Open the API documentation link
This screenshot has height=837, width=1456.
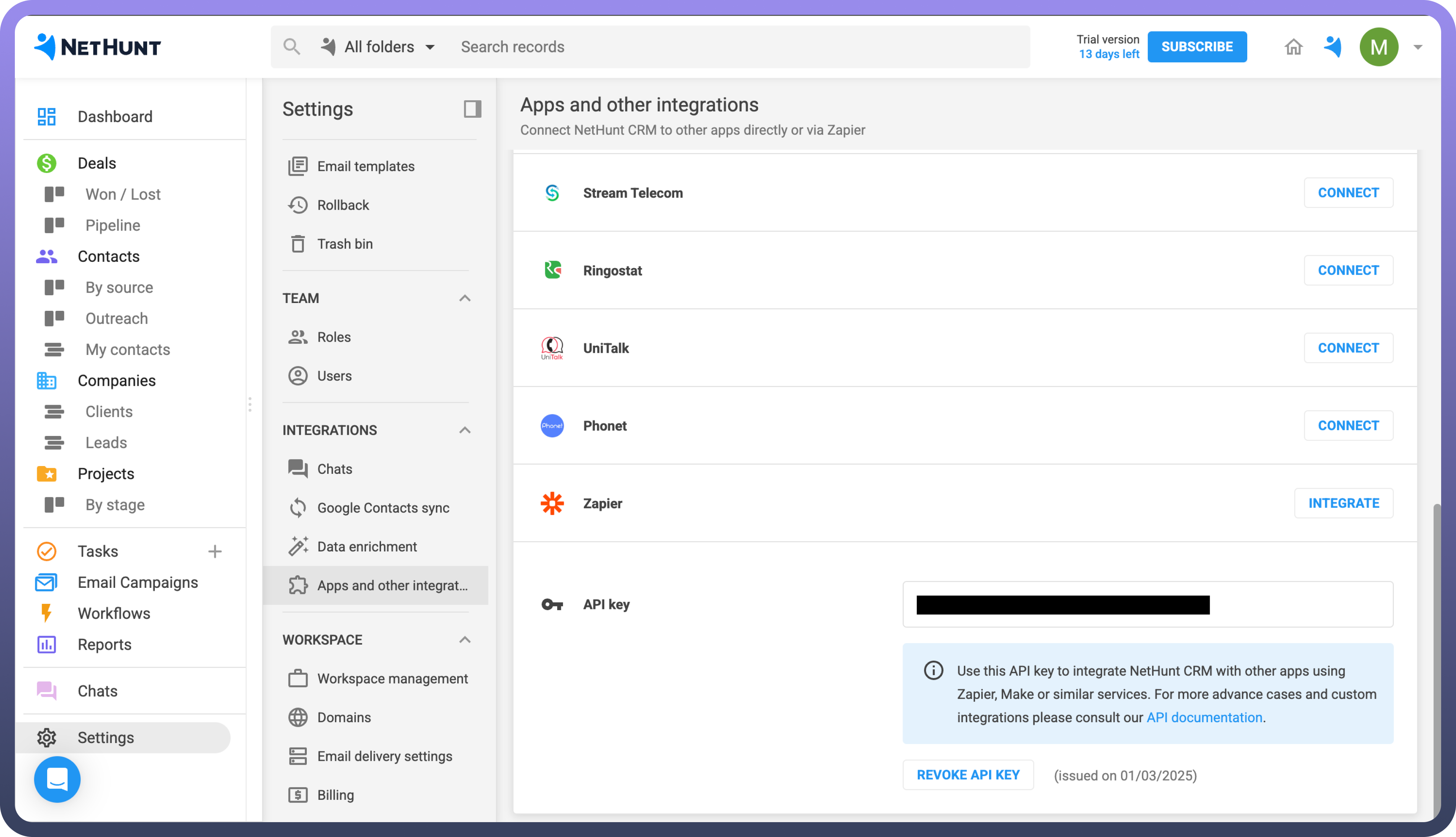[x=1204, y=717]
